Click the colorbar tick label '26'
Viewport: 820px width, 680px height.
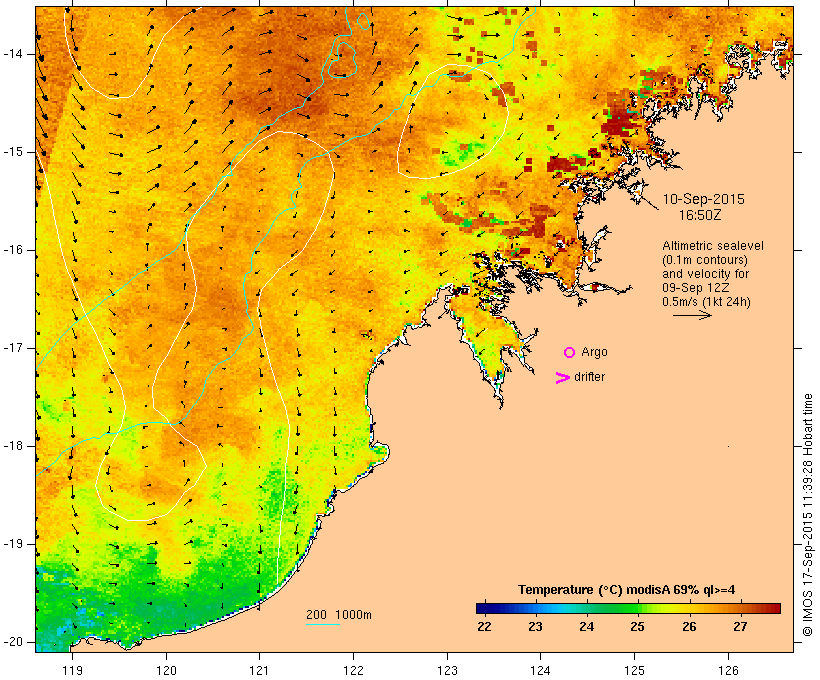(689, 627)
